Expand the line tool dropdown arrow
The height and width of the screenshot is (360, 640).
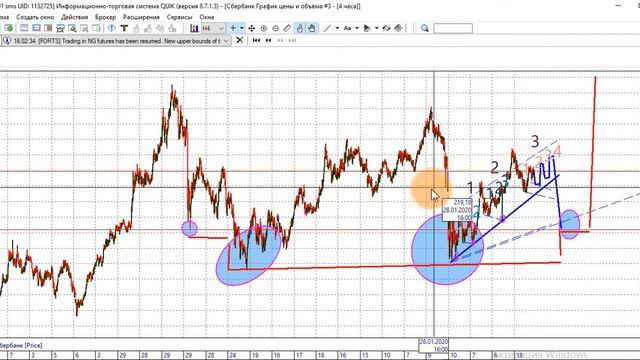337,28
